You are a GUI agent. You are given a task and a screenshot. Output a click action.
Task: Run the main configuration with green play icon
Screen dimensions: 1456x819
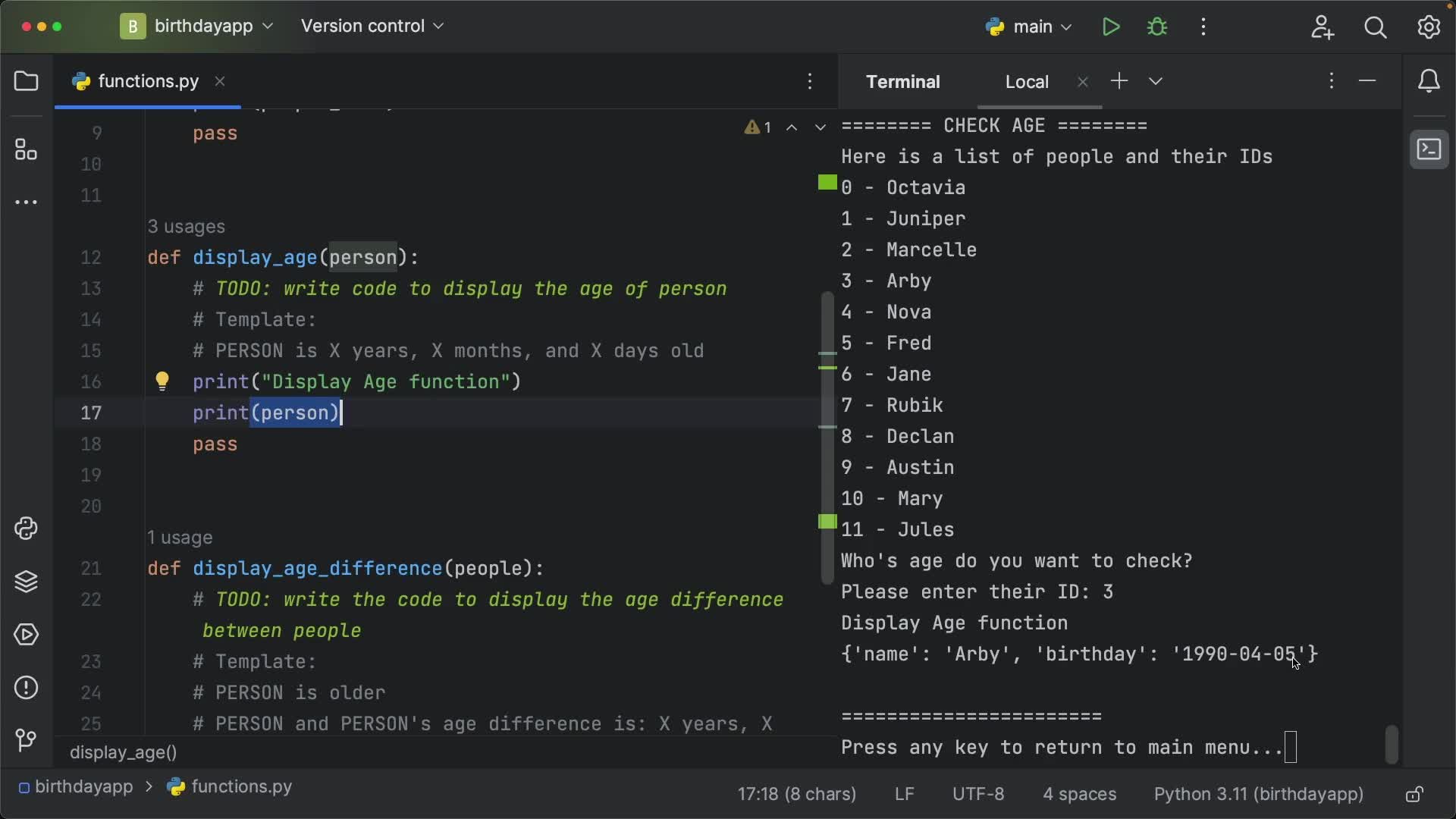pyautogui.click(x=1110, y=27)
